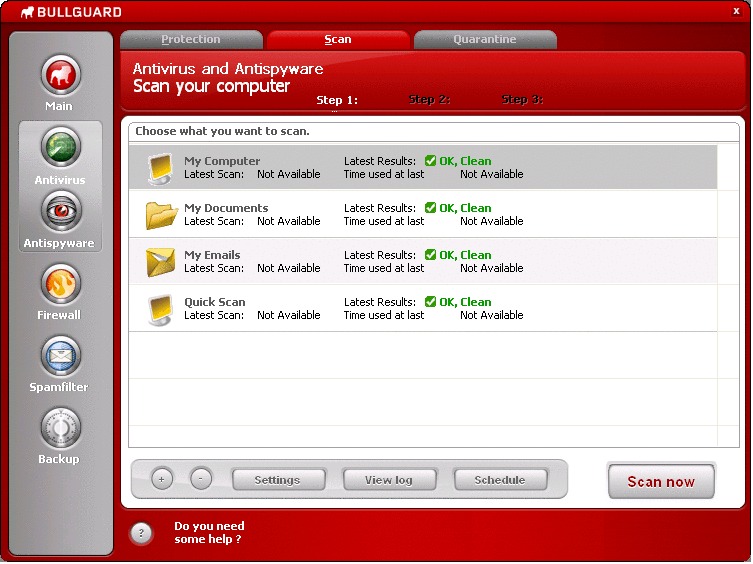Screen dimensions: 753x564
Task: Open the Spamfilter envelope icon
Action: (61, 356)
